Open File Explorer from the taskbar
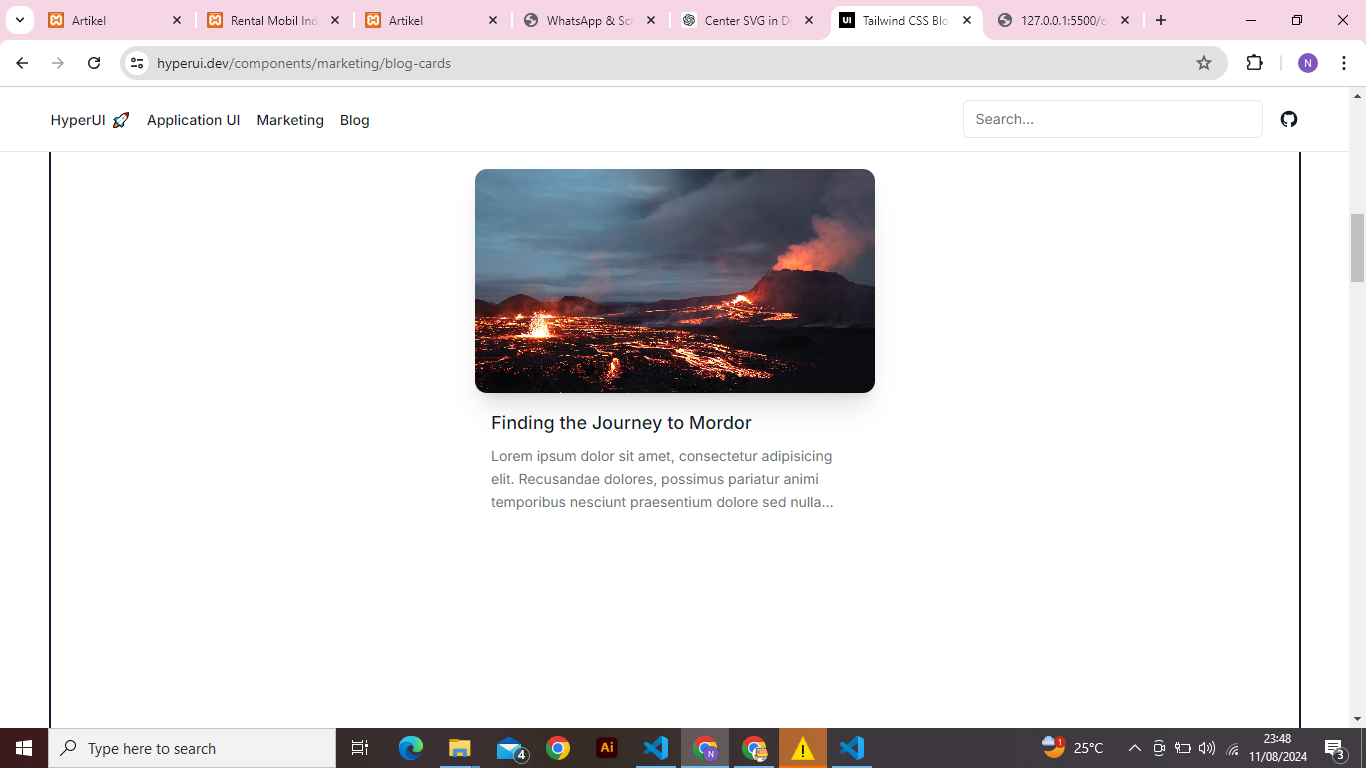The width and height of the screenshot is (1366, 768). tap(459, 748)
